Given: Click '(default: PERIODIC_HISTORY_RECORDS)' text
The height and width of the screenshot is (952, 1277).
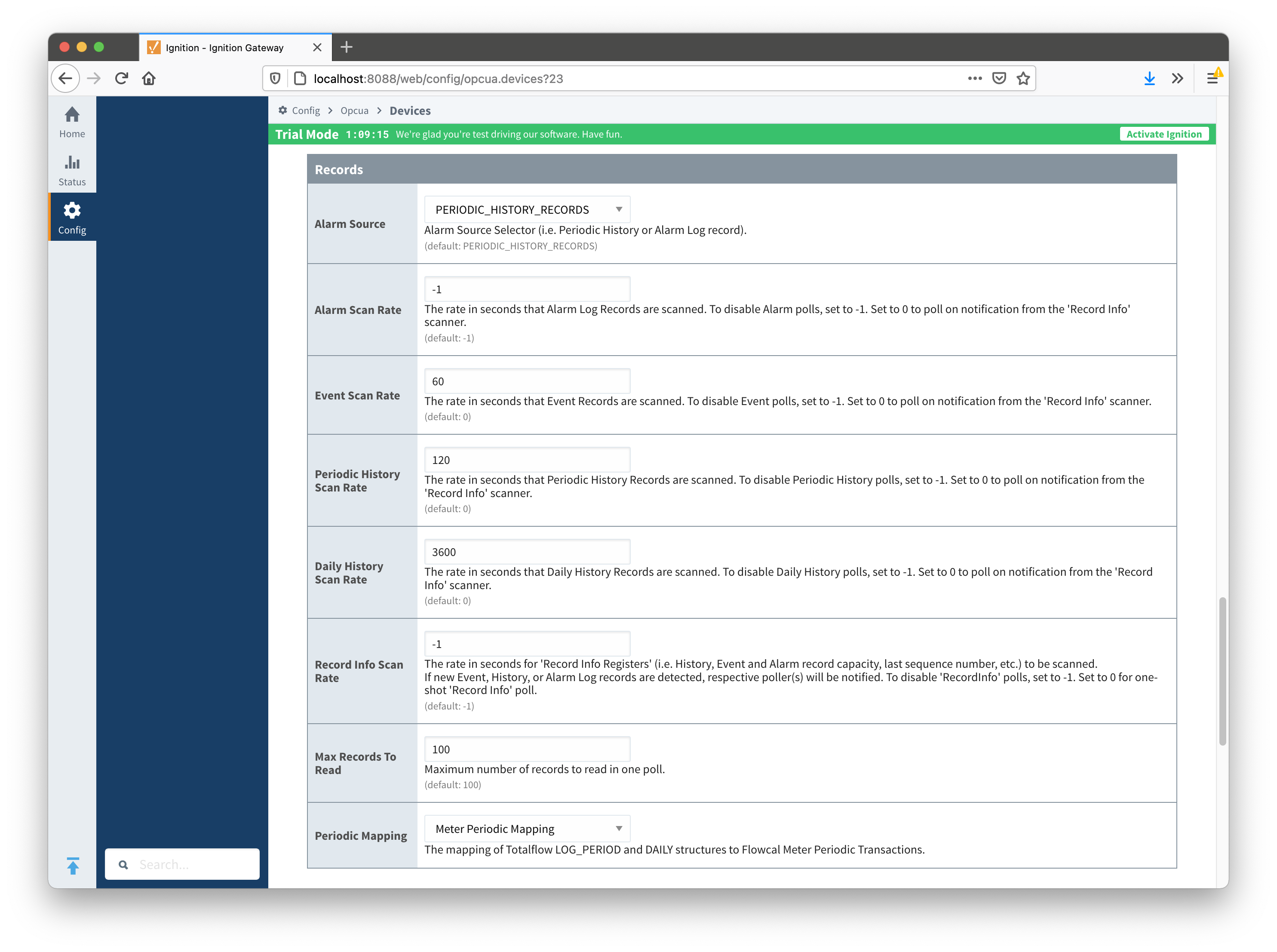Looking at the screenshot, I should click(x=510, y=246).
